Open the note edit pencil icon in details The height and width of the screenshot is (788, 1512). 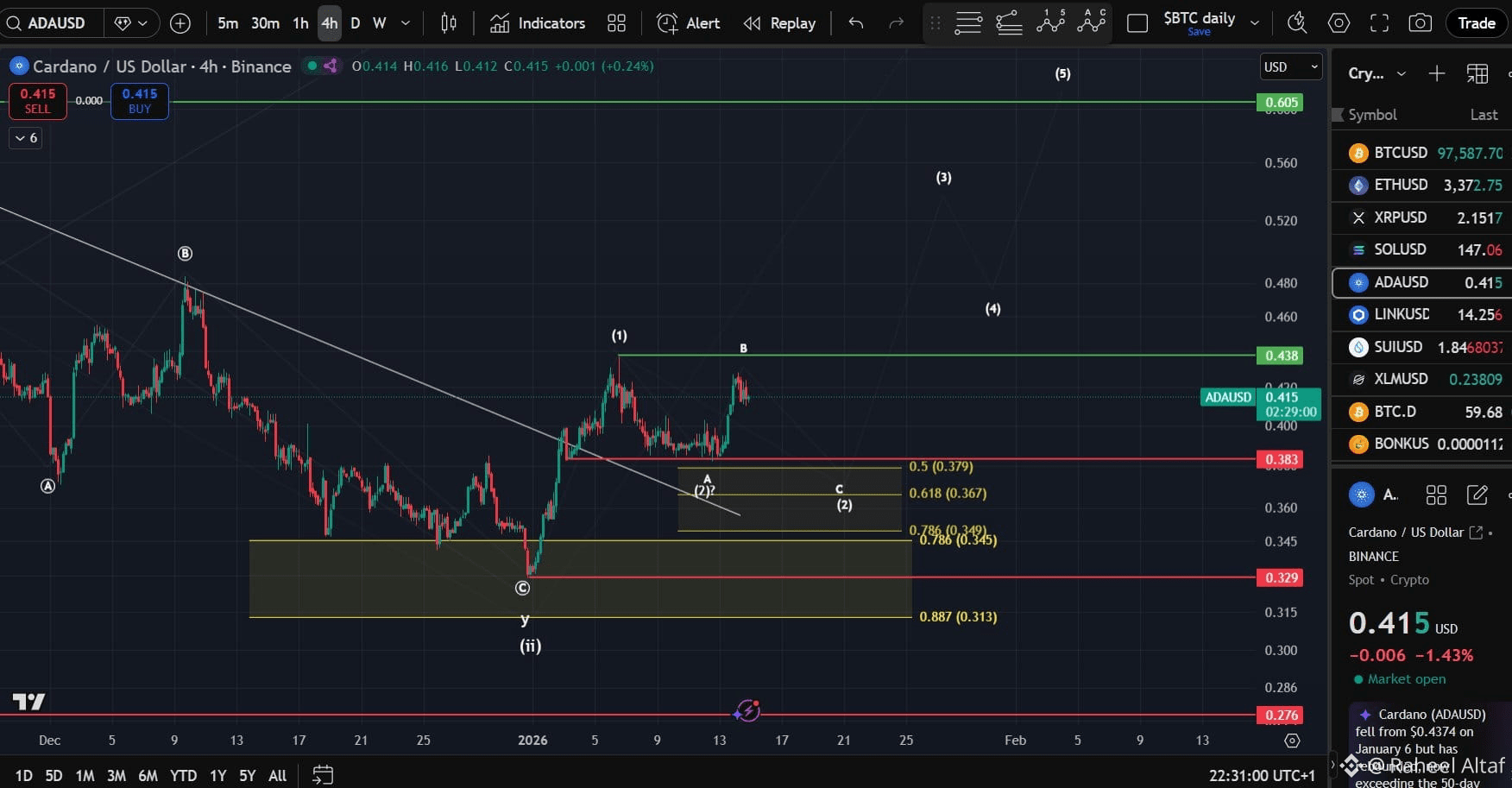(1477, 495)
